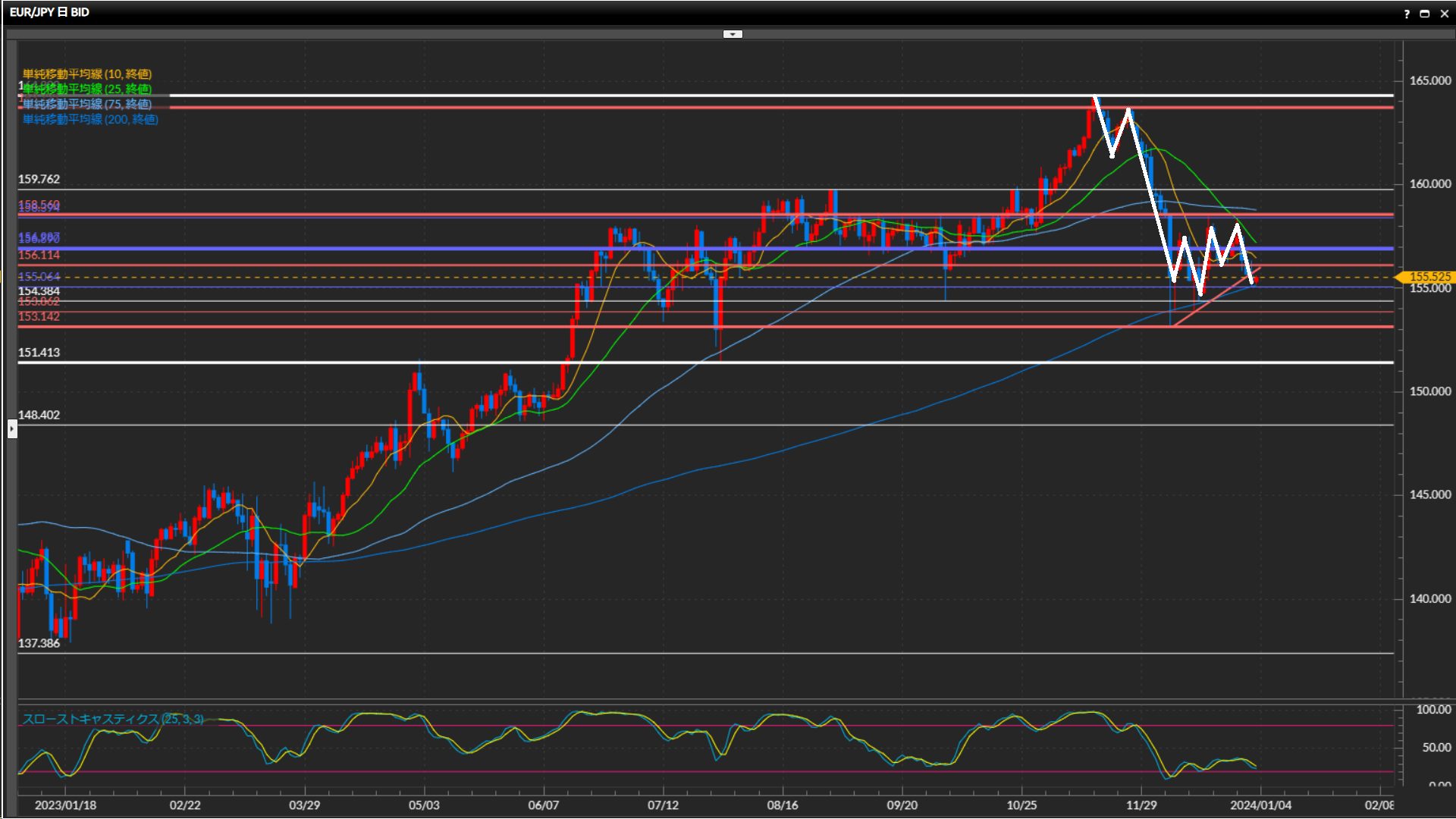1456x819 pixels.
Task: Click the 159.762 horizontal line label
Action: tap(39, 180)
